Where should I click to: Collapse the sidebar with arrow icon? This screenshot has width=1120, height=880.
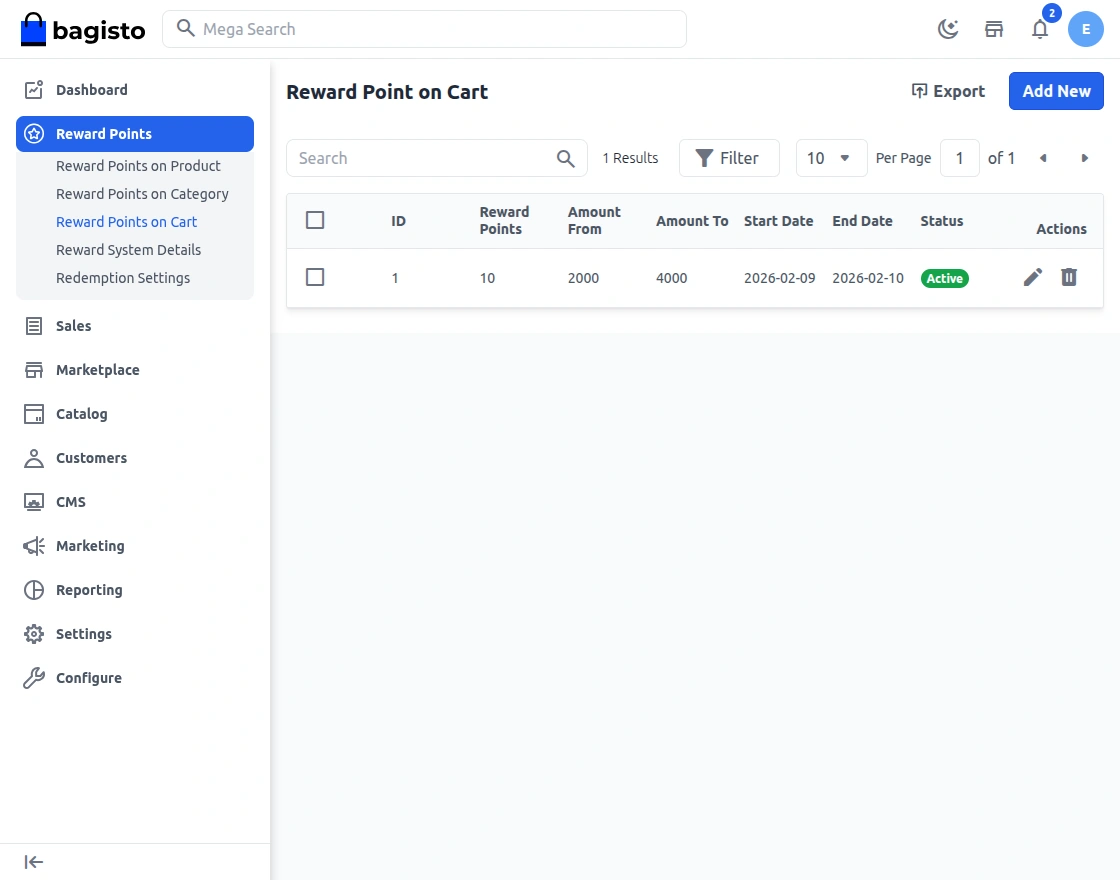pos(34,862)
